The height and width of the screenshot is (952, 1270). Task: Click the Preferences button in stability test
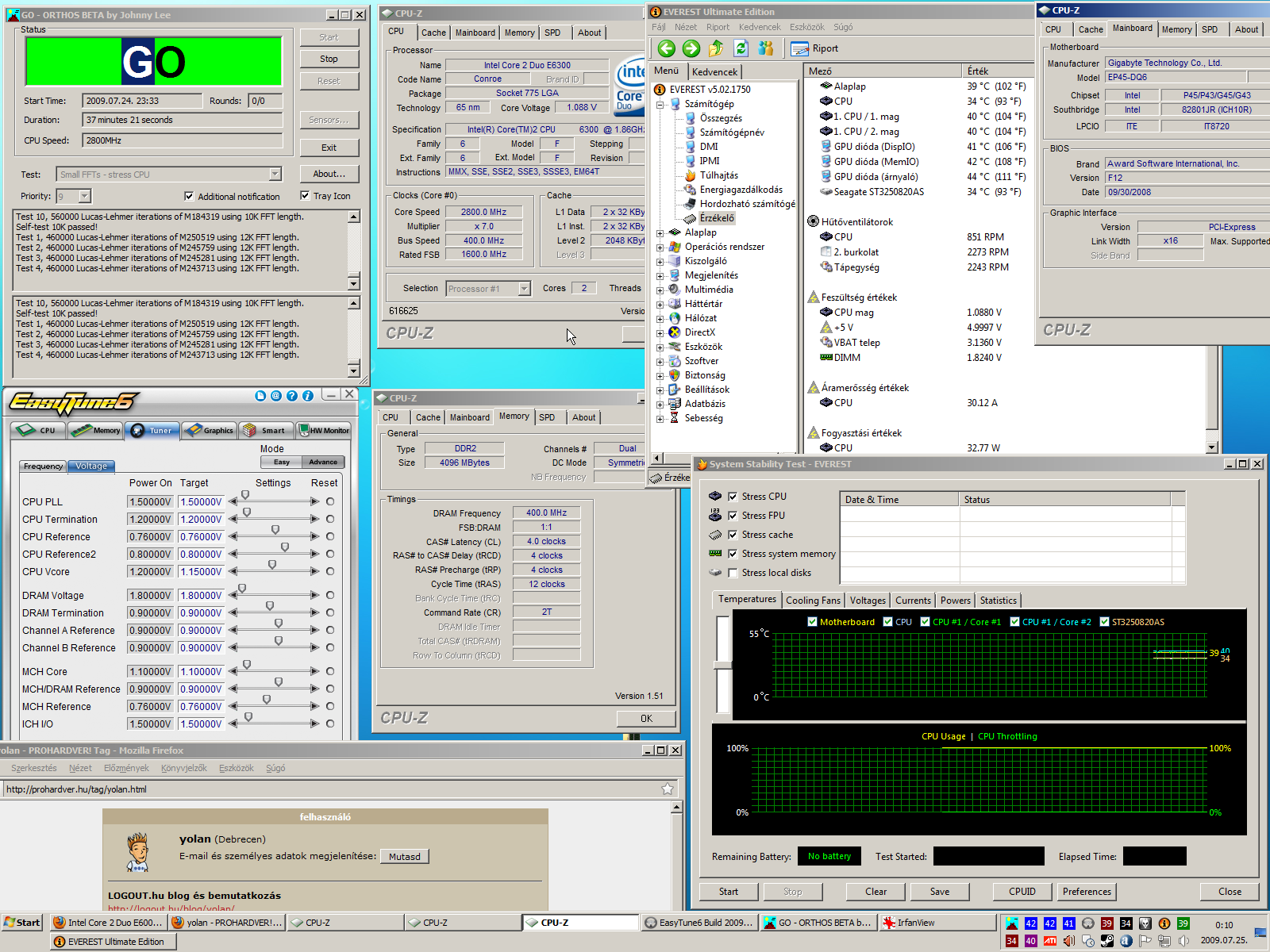click(1087, 892)
